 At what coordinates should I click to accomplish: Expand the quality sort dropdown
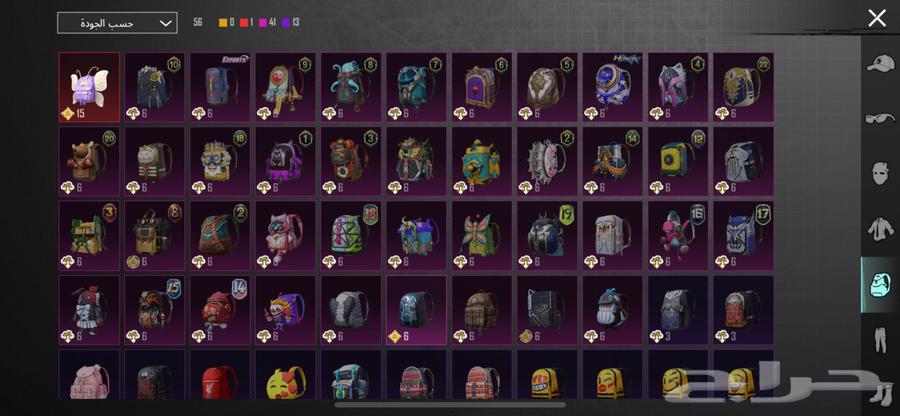pos(117,23)
